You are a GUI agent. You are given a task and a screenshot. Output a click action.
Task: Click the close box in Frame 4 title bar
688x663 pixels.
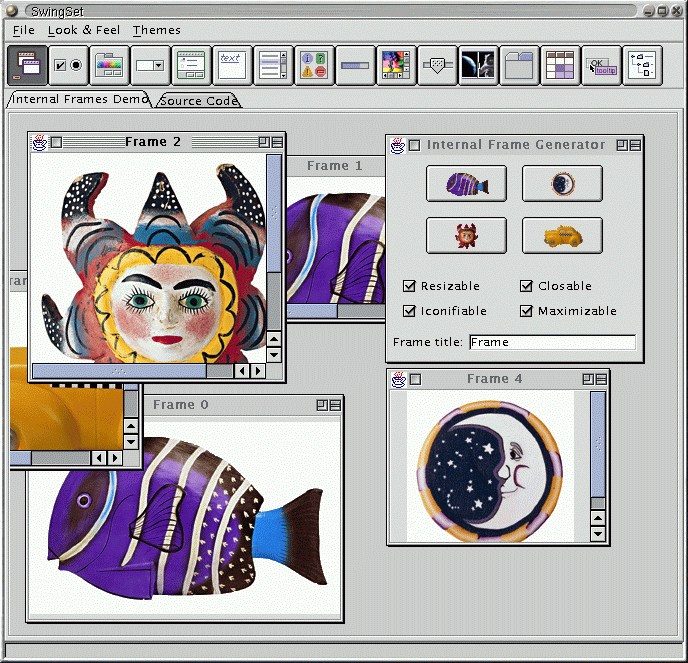(x=415, y=380)
